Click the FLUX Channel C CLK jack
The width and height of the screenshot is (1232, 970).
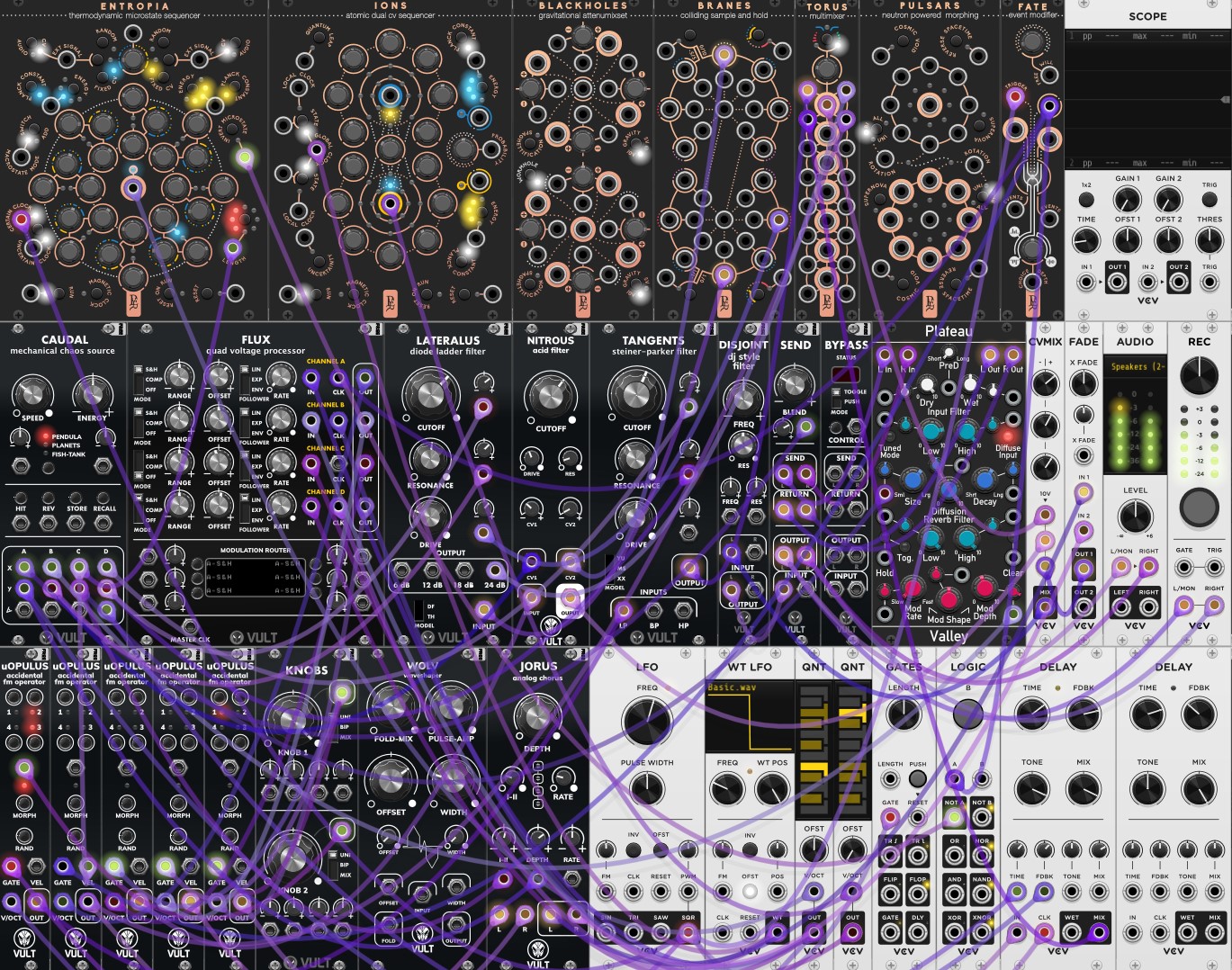point(338,463)
